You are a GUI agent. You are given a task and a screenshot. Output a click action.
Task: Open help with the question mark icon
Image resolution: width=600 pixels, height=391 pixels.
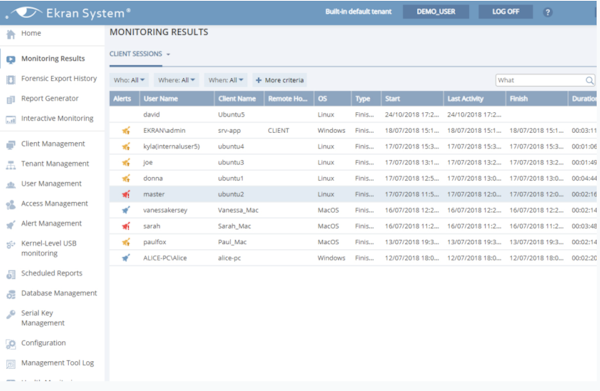[x=548, y=12]
